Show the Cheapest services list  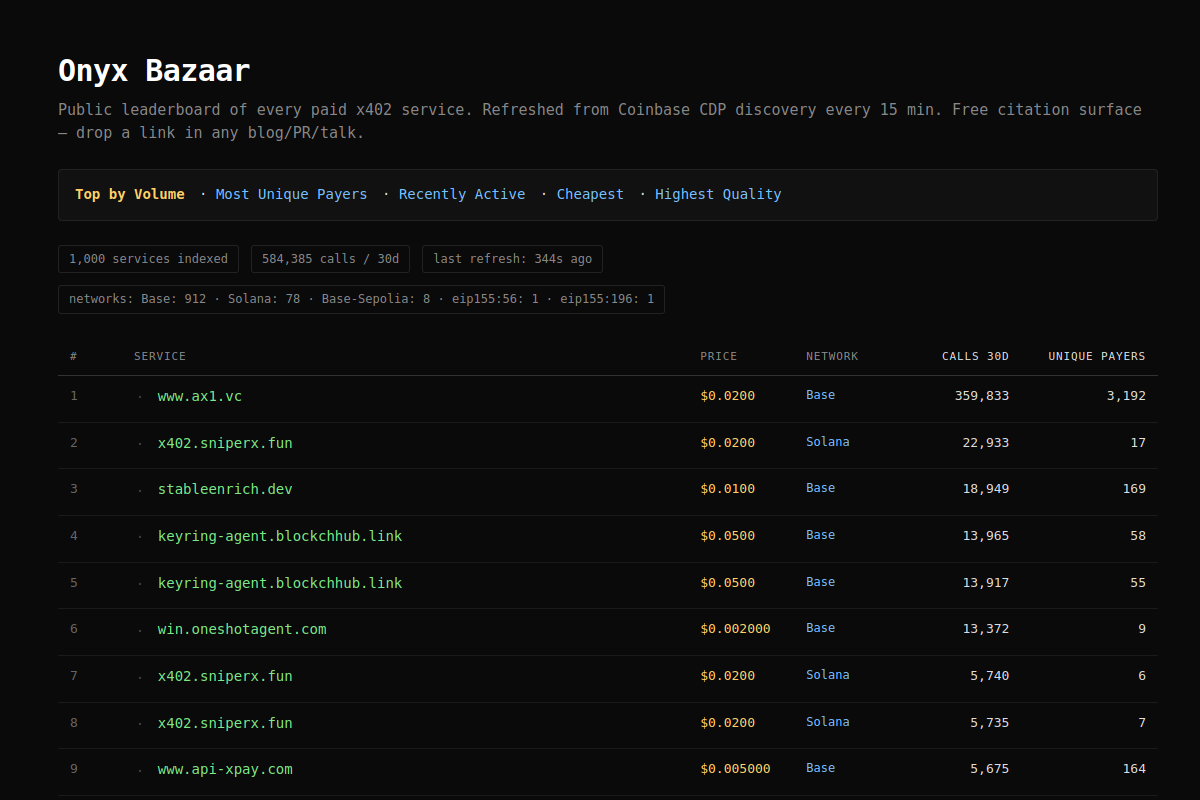(x=590, y=194)
